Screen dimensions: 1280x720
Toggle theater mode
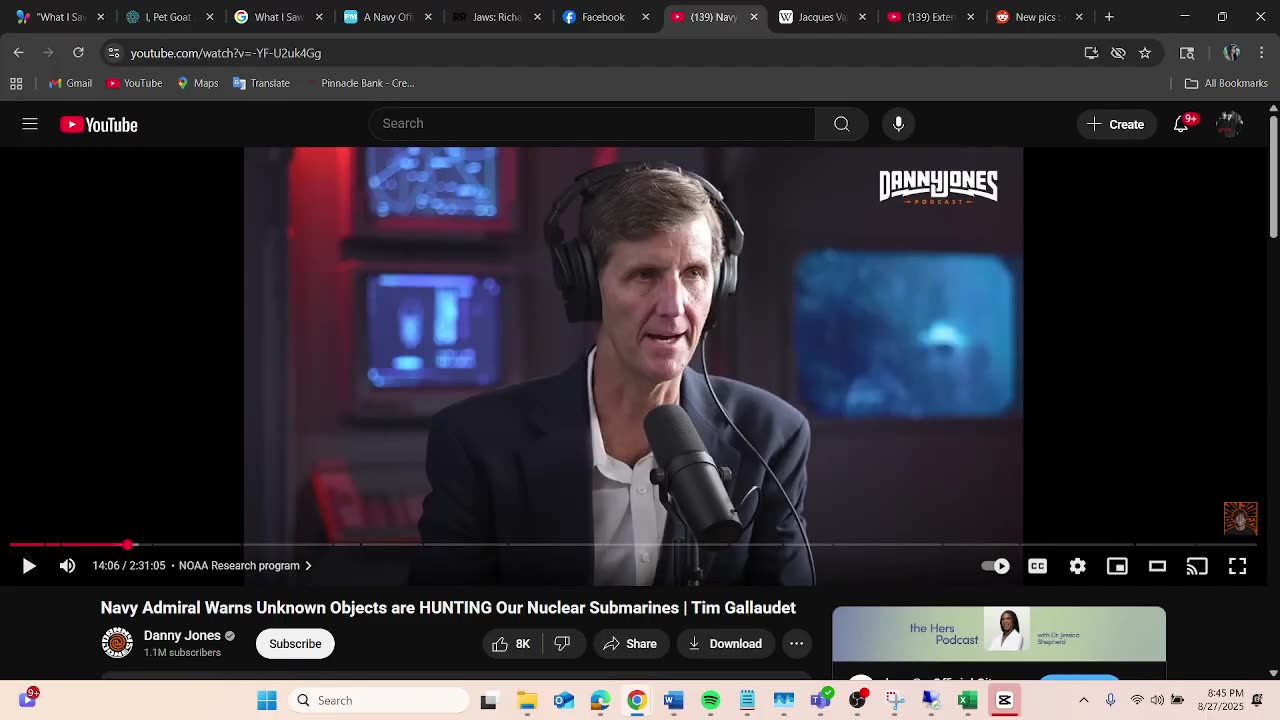[1157, 566]
